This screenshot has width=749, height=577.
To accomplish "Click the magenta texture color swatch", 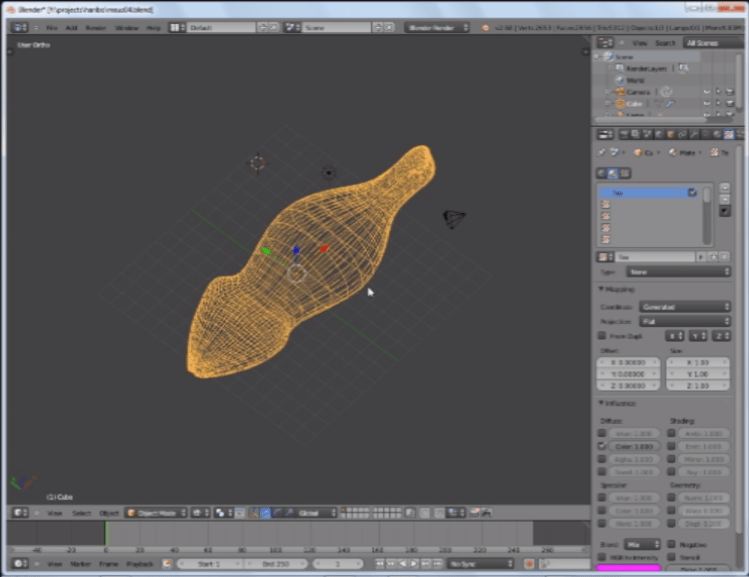I will point(628,569).
